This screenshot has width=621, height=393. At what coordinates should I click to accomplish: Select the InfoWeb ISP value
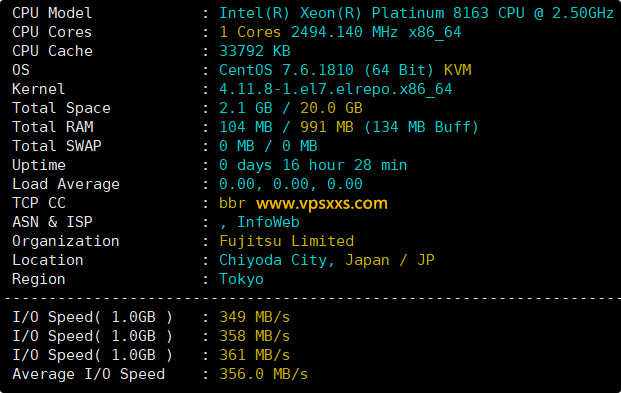[x=268, y=222]
